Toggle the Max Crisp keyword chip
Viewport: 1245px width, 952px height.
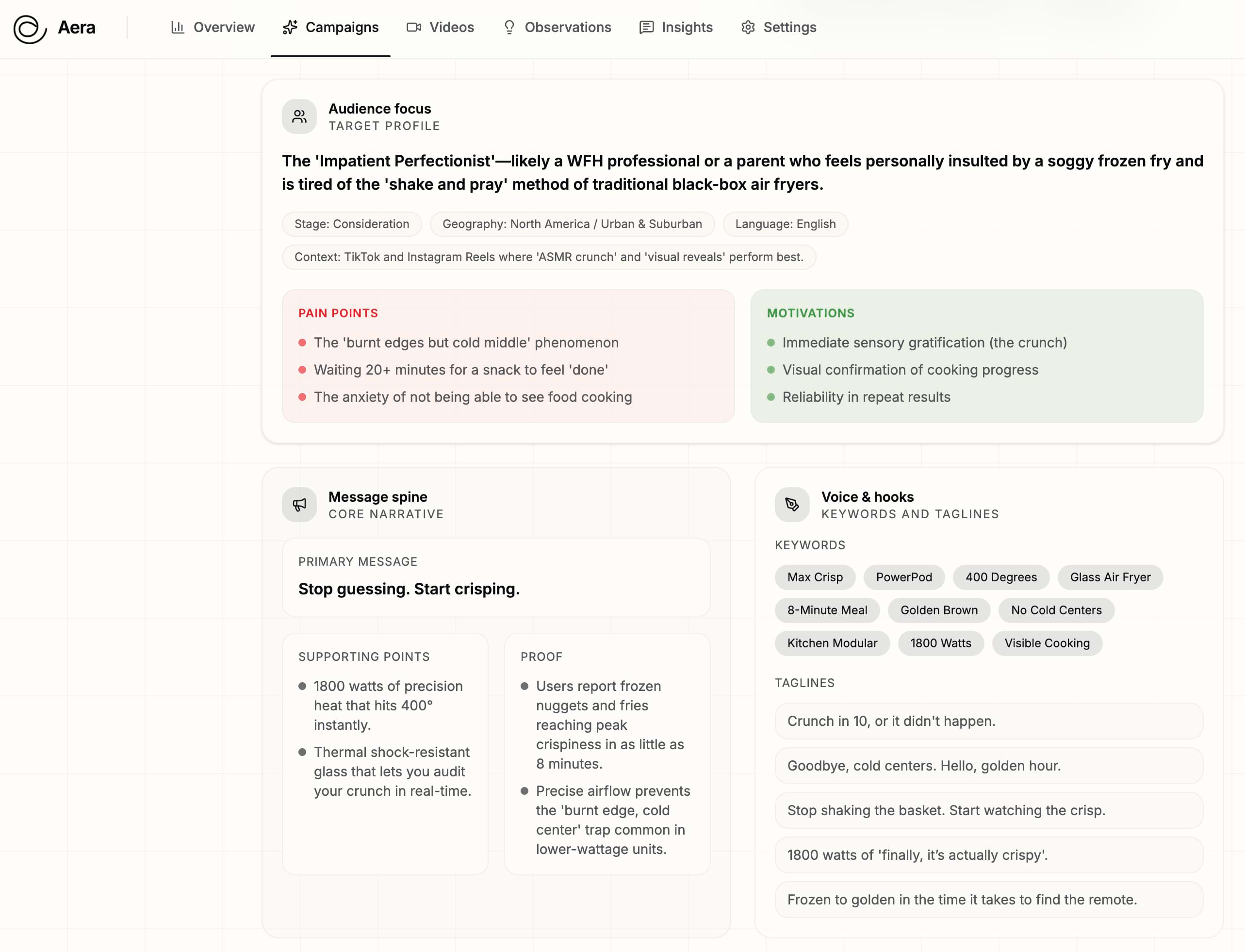coord(814,577)
